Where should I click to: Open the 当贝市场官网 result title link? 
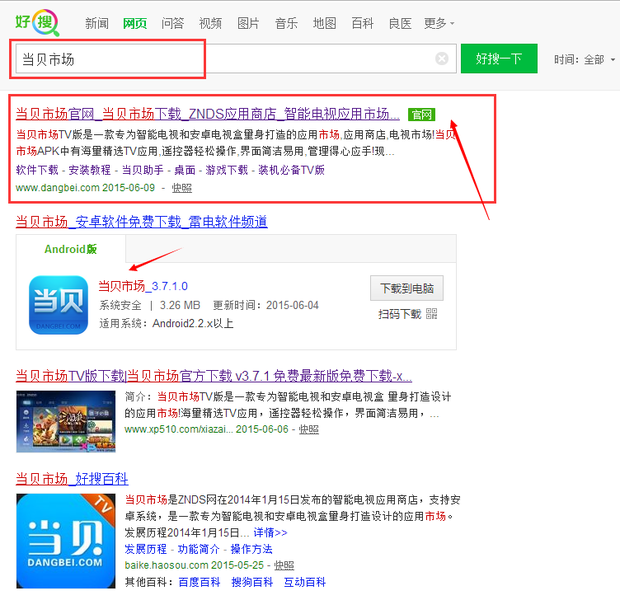coord(208,114)
